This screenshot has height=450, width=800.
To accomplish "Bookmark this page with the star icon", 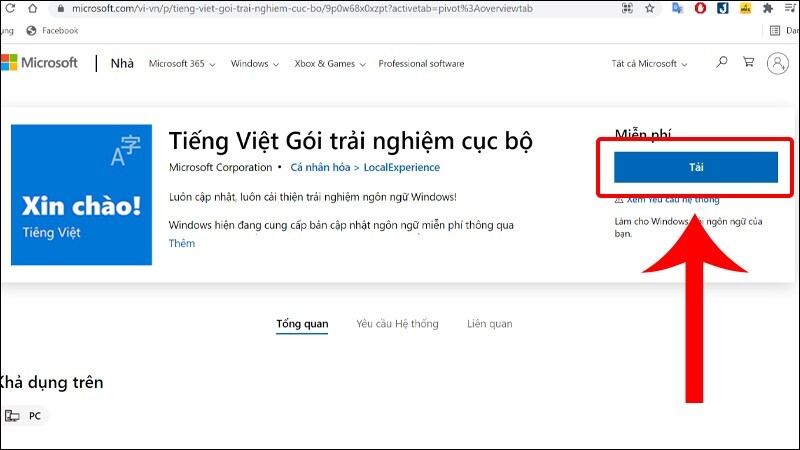I will tap(649, 8).
